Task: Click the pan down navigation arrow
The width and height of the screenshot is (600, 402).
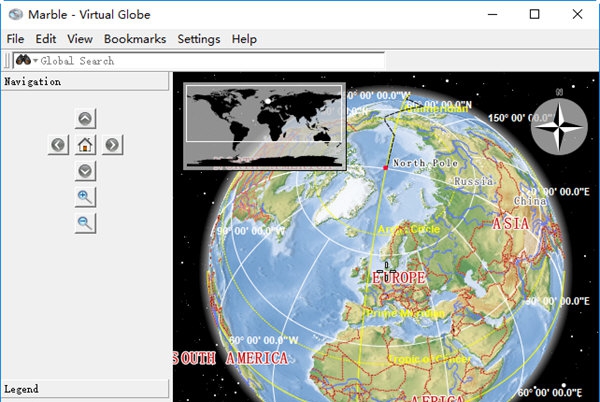Action: point(85,171)
